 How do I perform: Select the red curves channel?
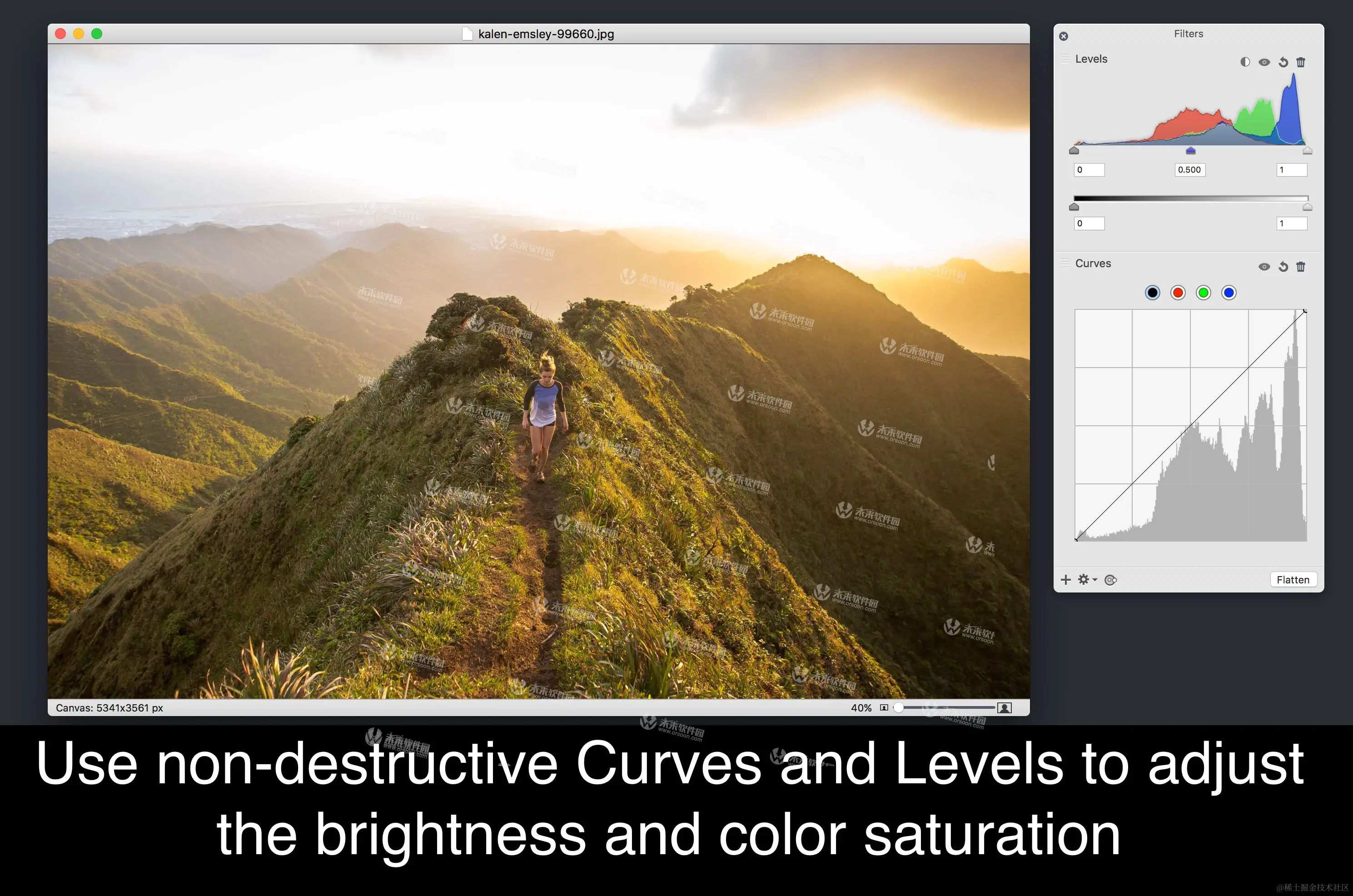tap(1178, 293)
